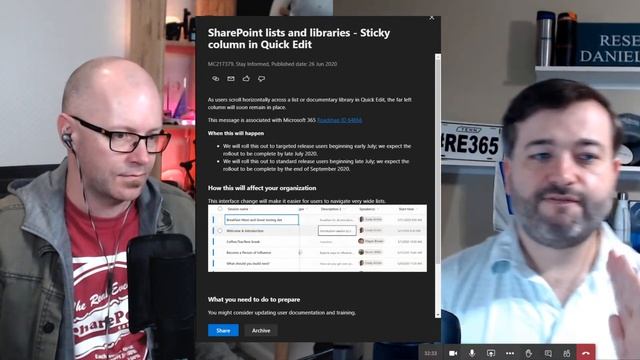This screenshot has width=640, height=360.
Task: Mute the microphone in the meeting toolbar
Action: coord(472,353)
